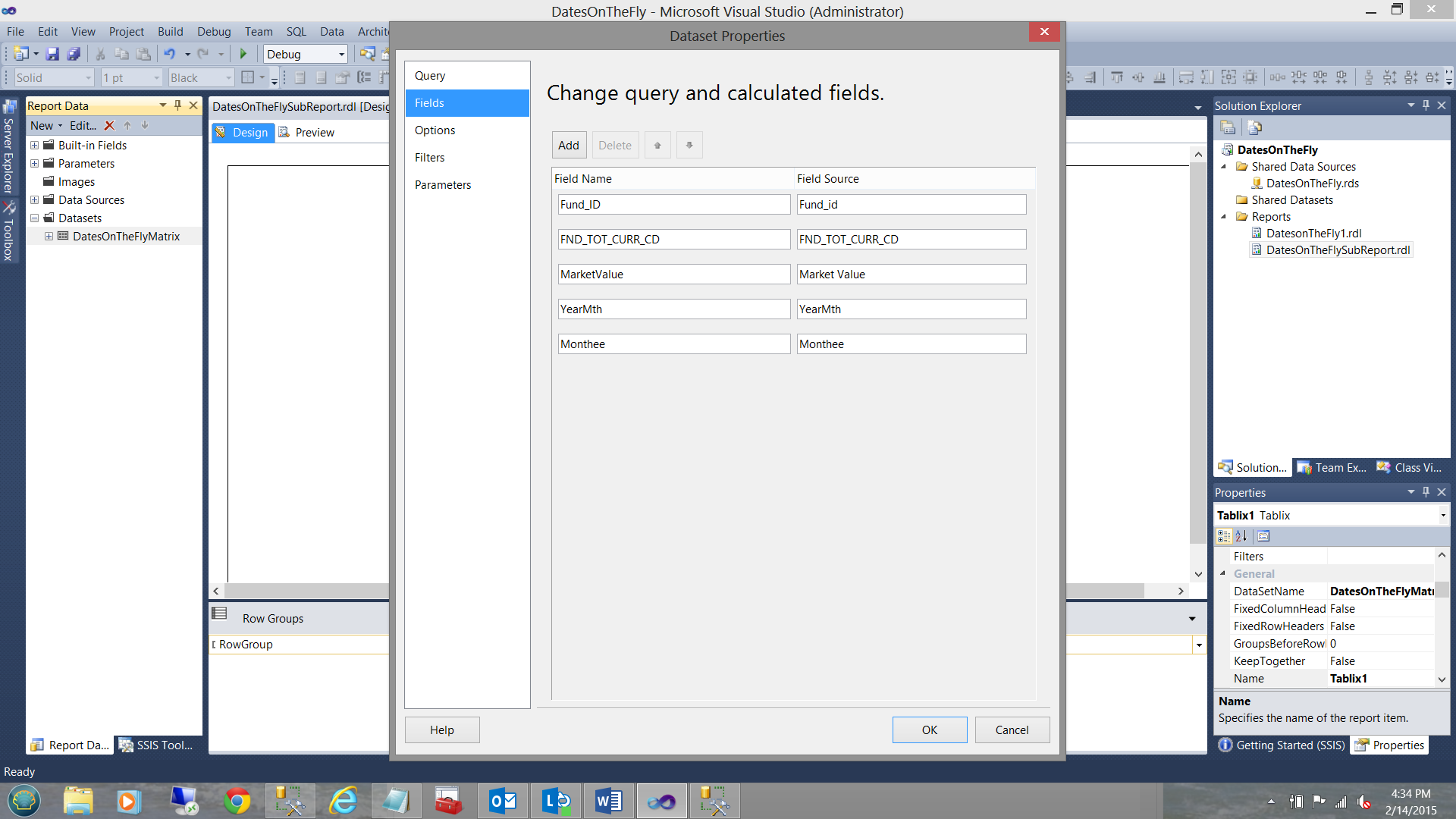Select the Filters page in dialog

click(x=429, y=158)
